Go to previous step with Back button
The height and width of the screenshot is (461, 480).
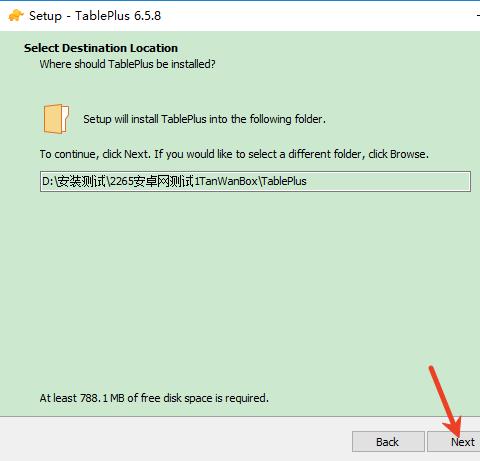[x=388, y=442]
